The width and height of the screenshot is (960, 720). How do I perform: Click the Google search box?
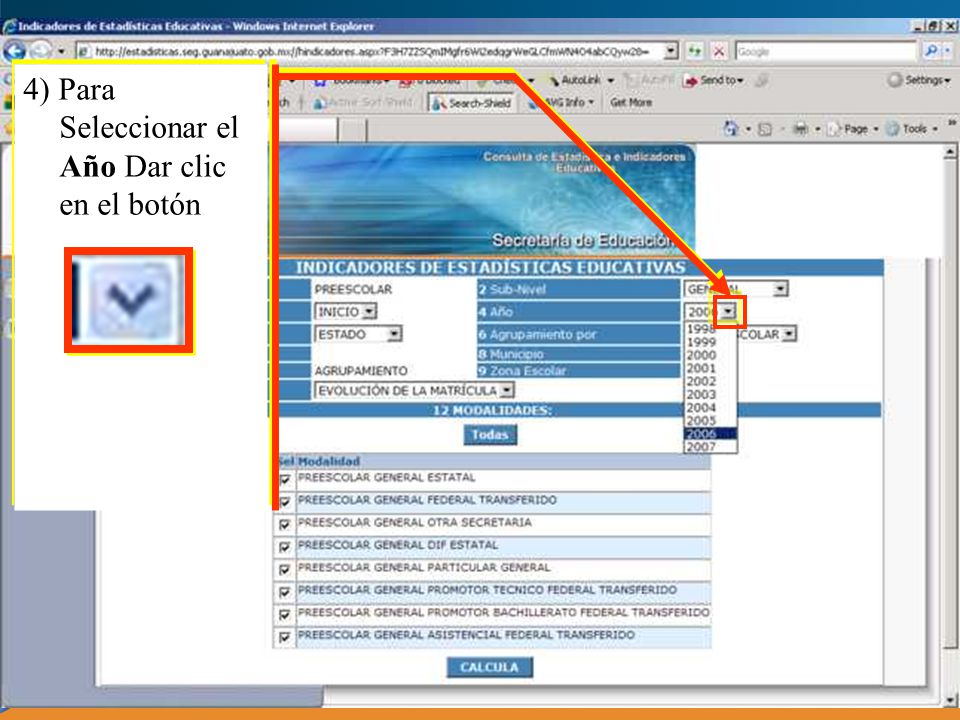point(827,51)
